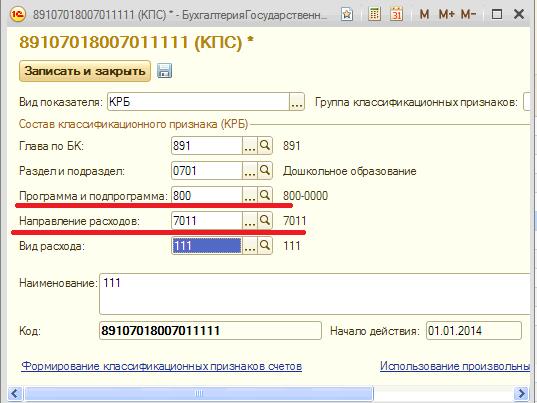This screenshot has height=403, width=537.
Task: Close the КПС window
Action: click(519, 14)
